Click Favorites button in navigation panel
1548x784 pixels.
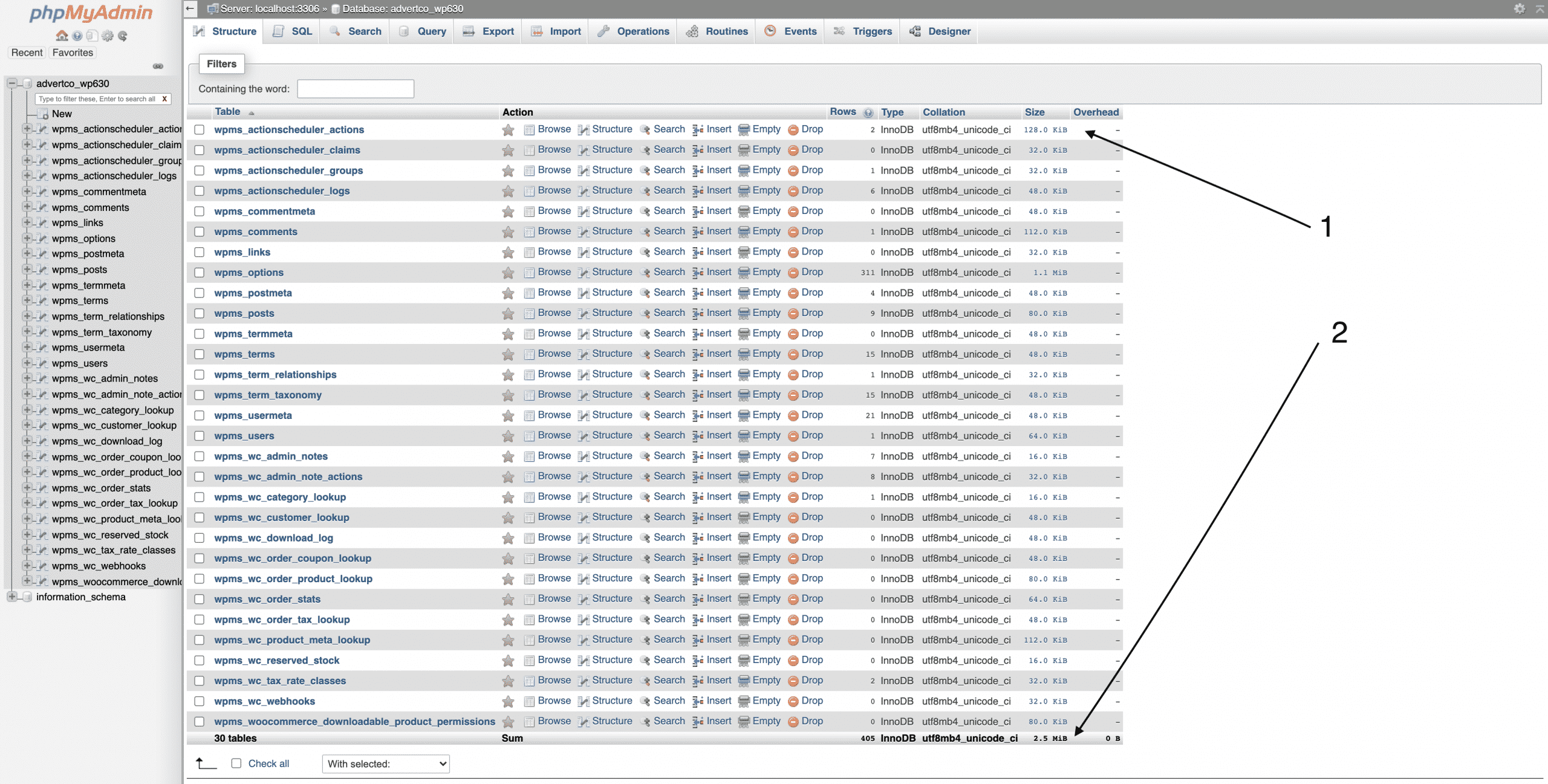(x=73, y=53)
